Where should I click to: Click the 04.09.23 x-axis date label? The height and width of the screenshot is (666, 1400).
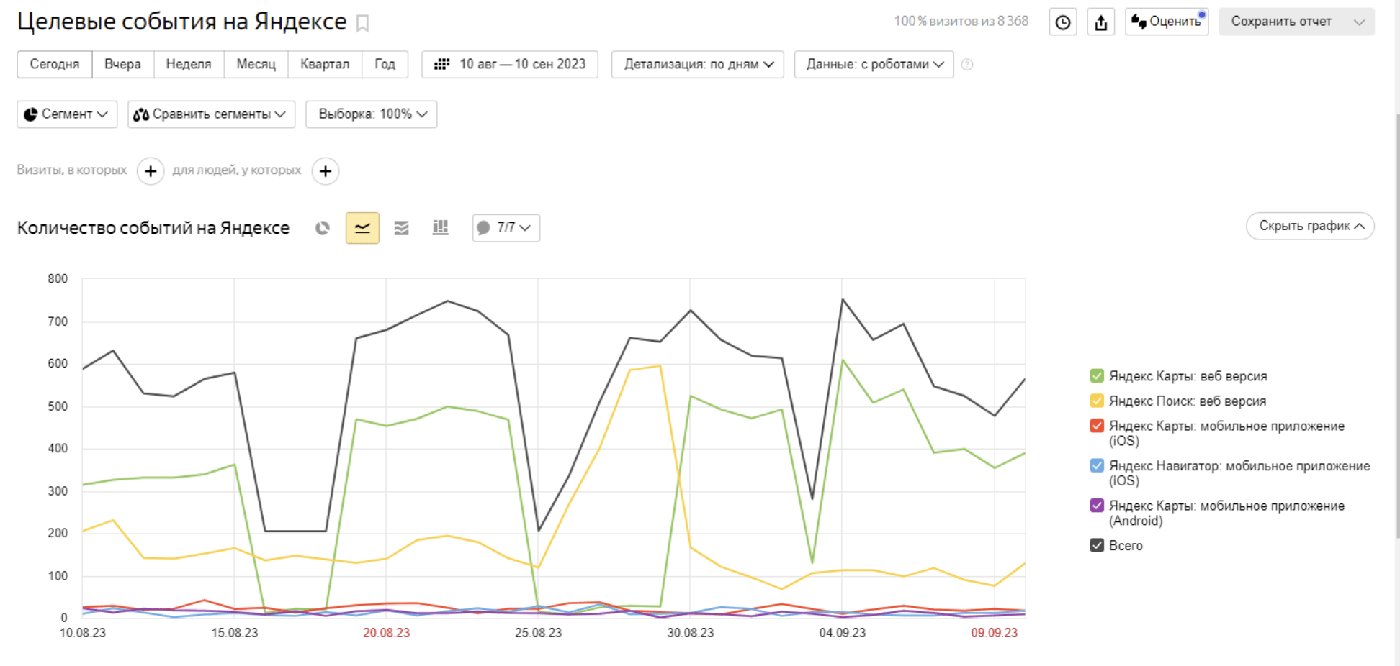(843, 633)
